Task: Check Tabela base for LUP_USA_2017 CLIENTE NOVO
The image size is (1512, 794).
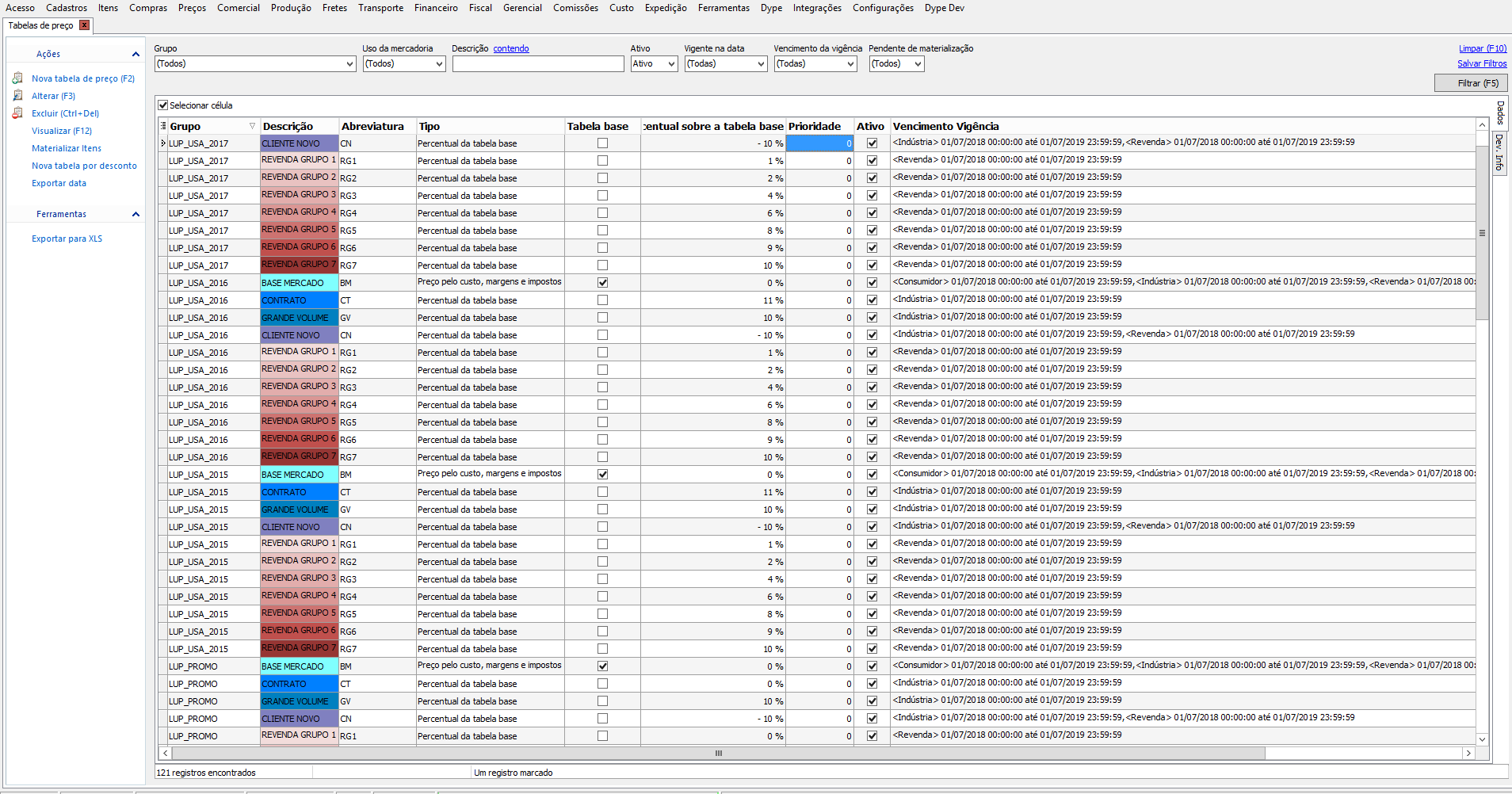Action: pyautogui.click(x=602, y=143)
